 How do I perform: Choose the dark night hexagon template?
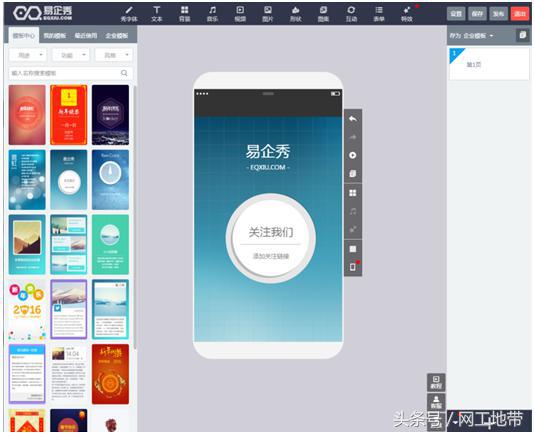pos(110,115)
